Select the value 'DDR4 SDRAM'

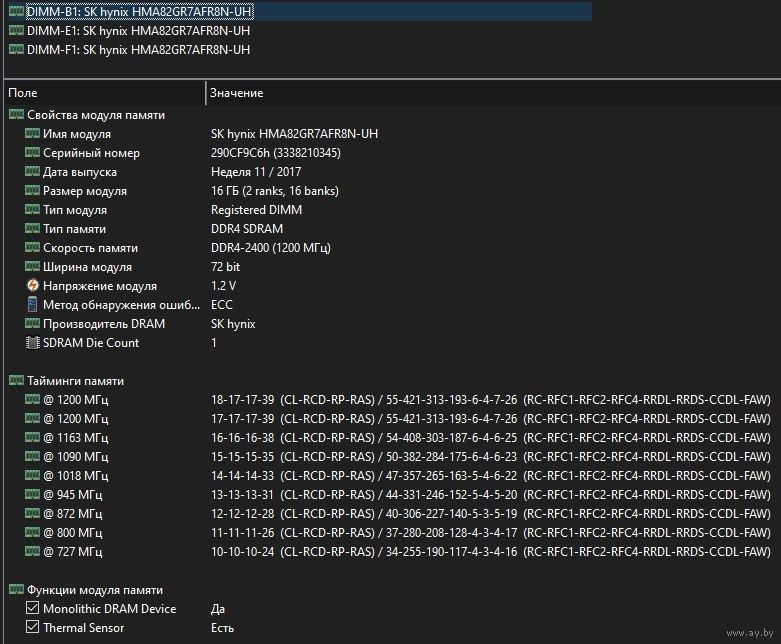[247, 229]
